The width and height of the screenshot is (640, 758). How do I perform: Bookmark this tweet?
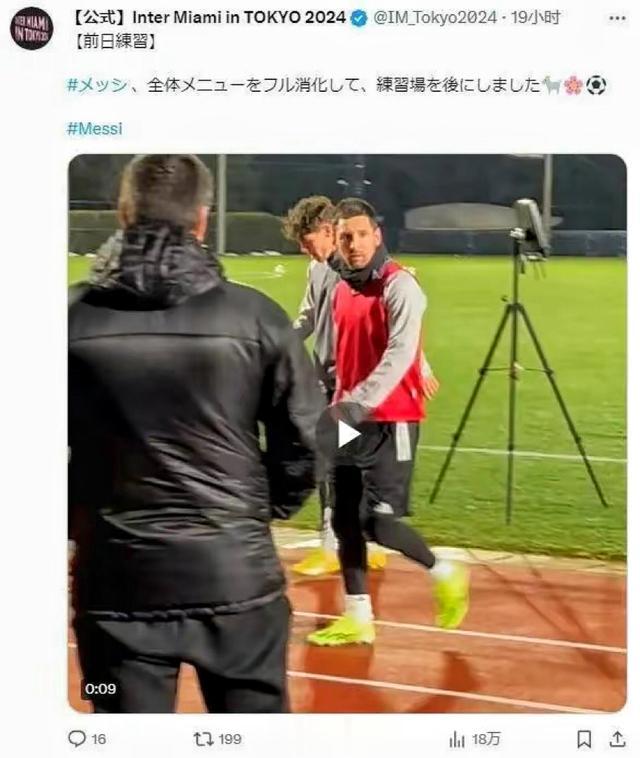[x=584, y=739]
